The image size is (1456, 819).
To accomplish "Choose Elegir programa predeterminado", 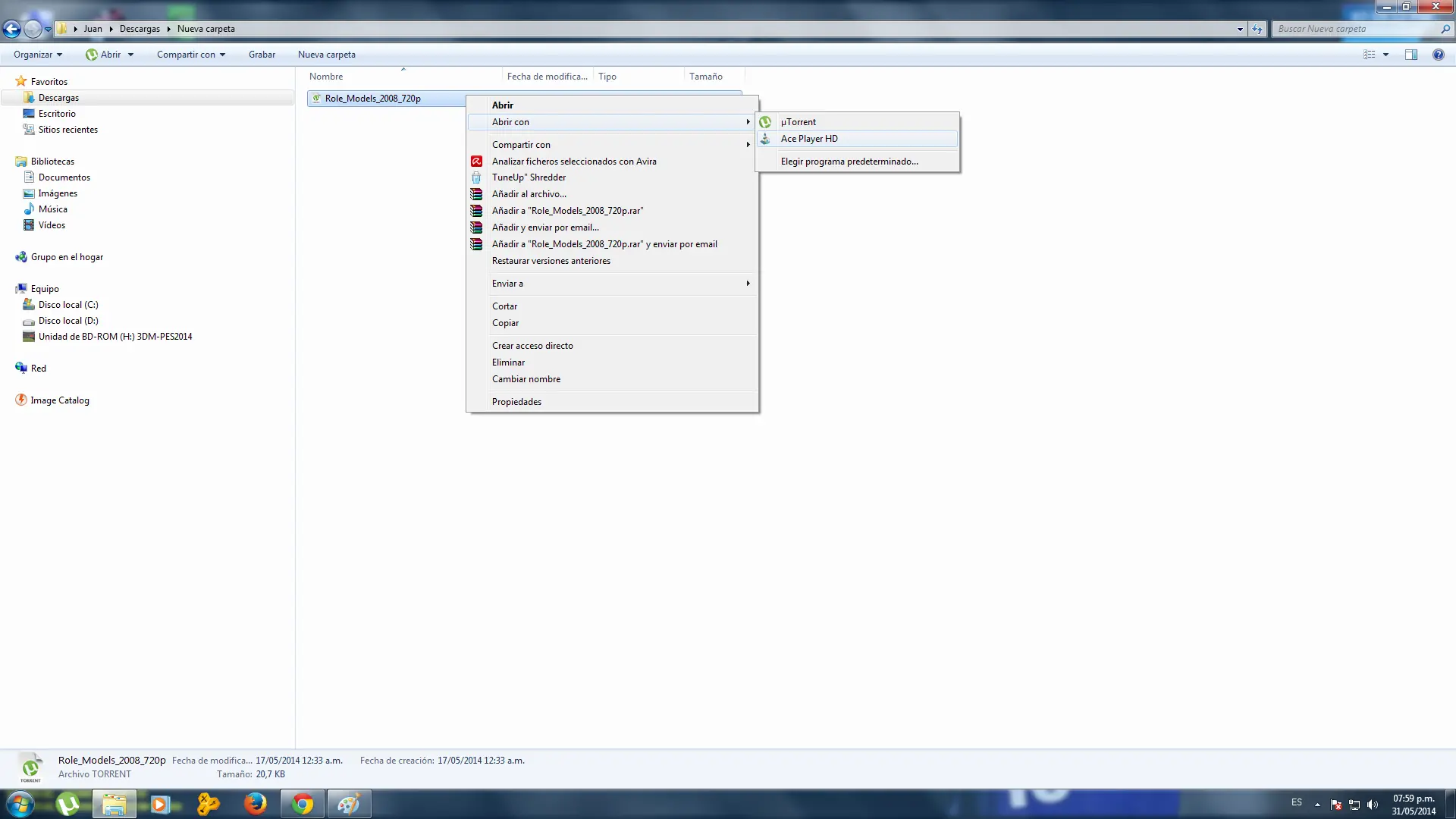I will (x=858, y=162).
